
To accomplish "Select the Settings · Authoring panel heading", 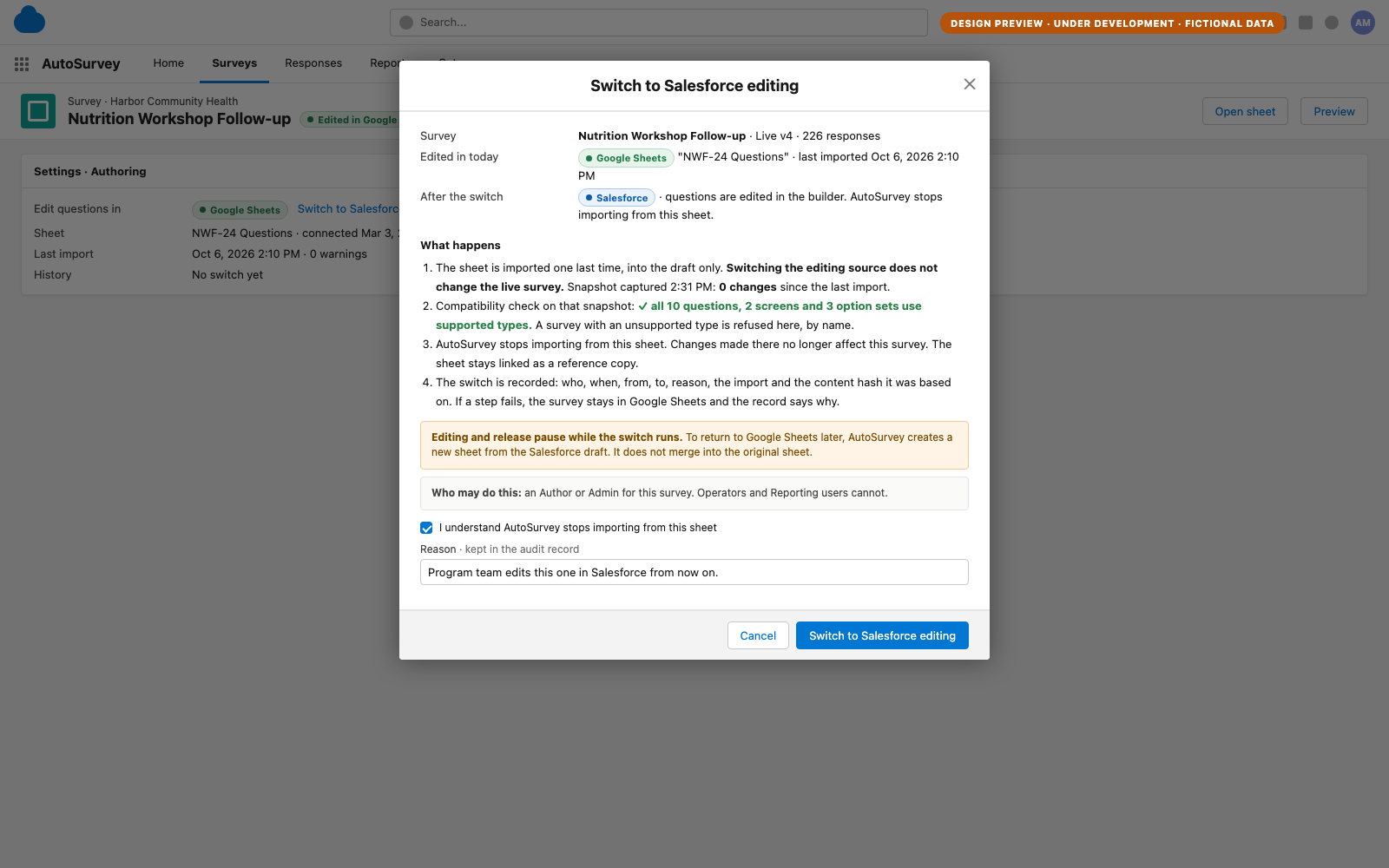I will tap(90, 172).
